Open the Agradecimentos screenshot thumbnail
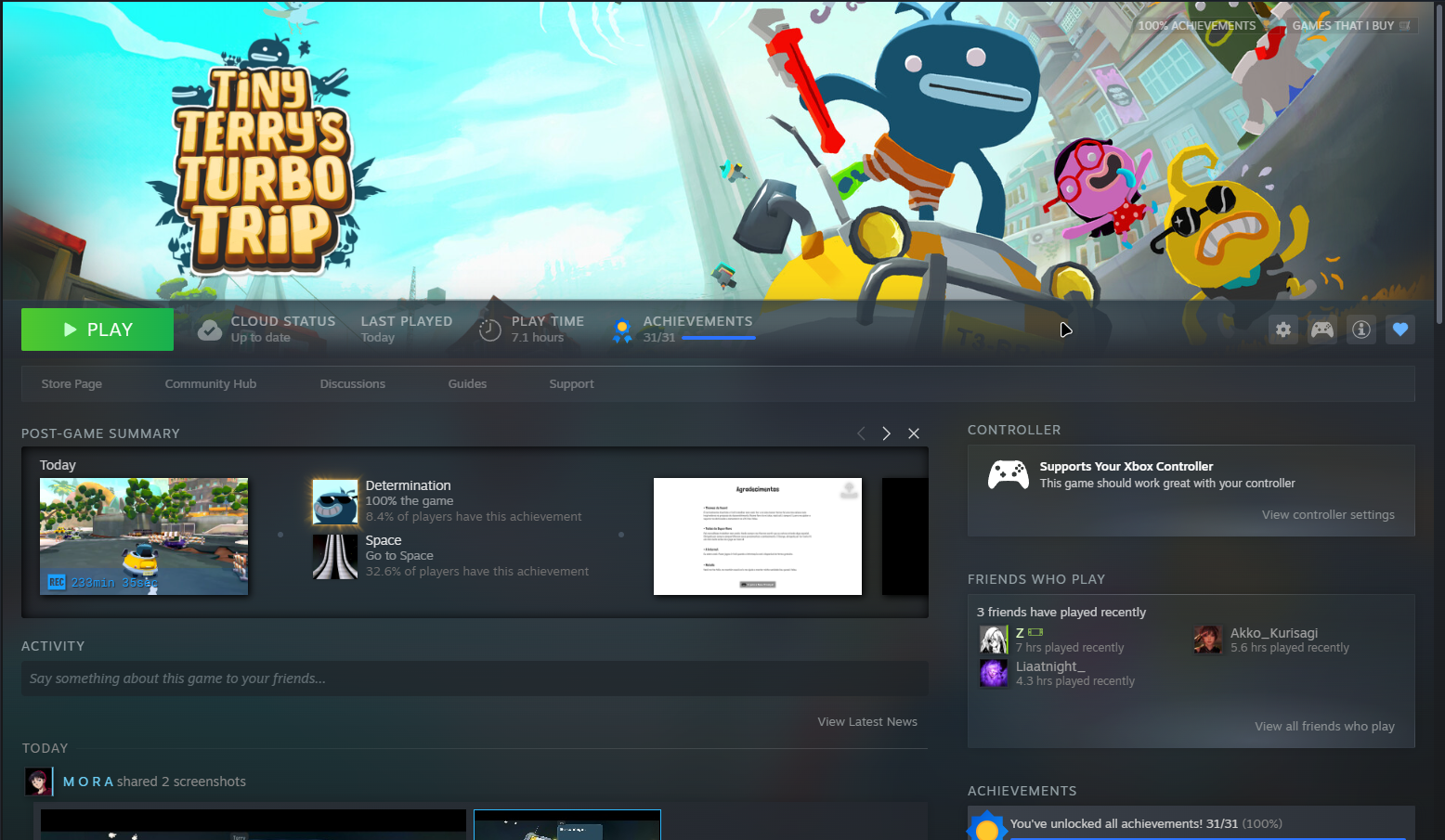 (x=758, y=536)
